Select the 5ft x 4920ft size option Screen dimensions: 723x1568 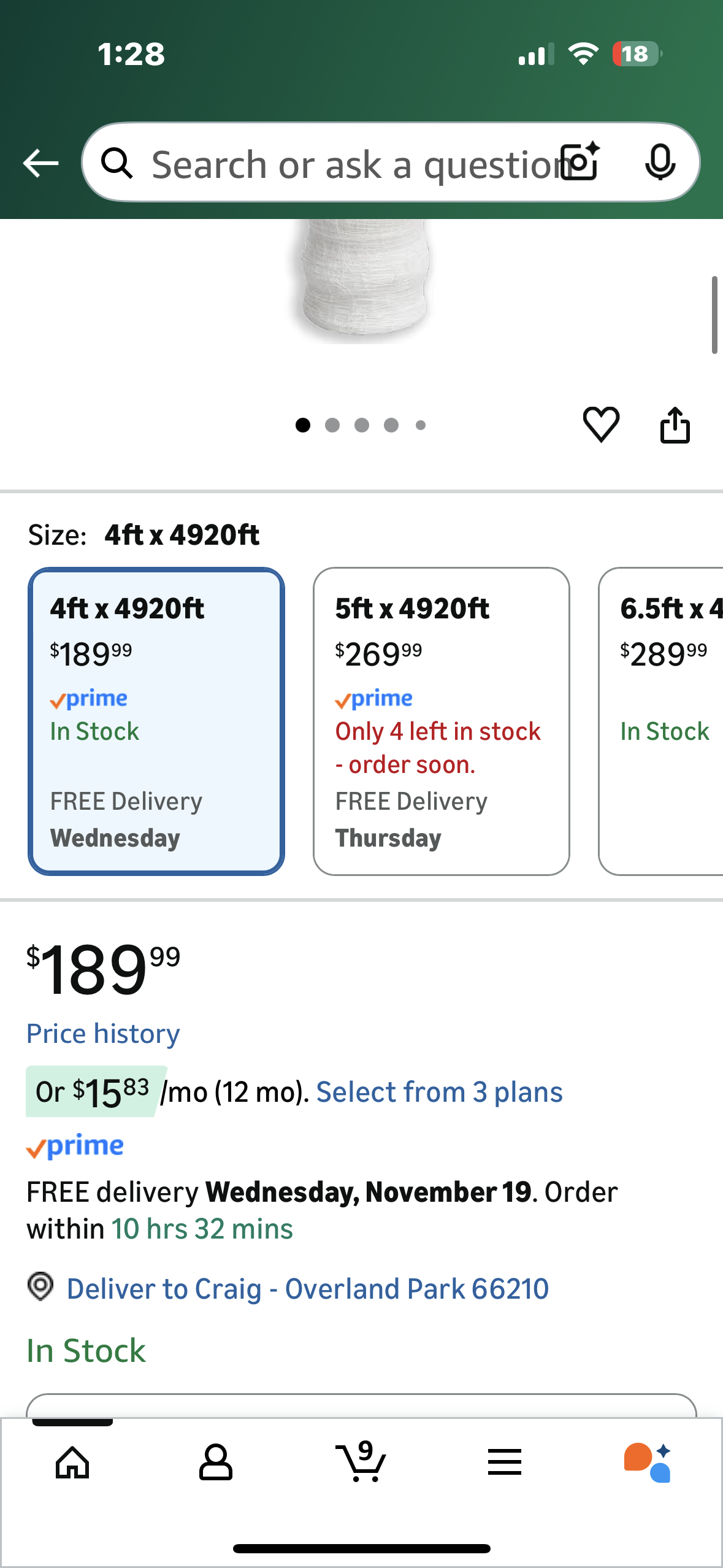[x=441, y=721]
